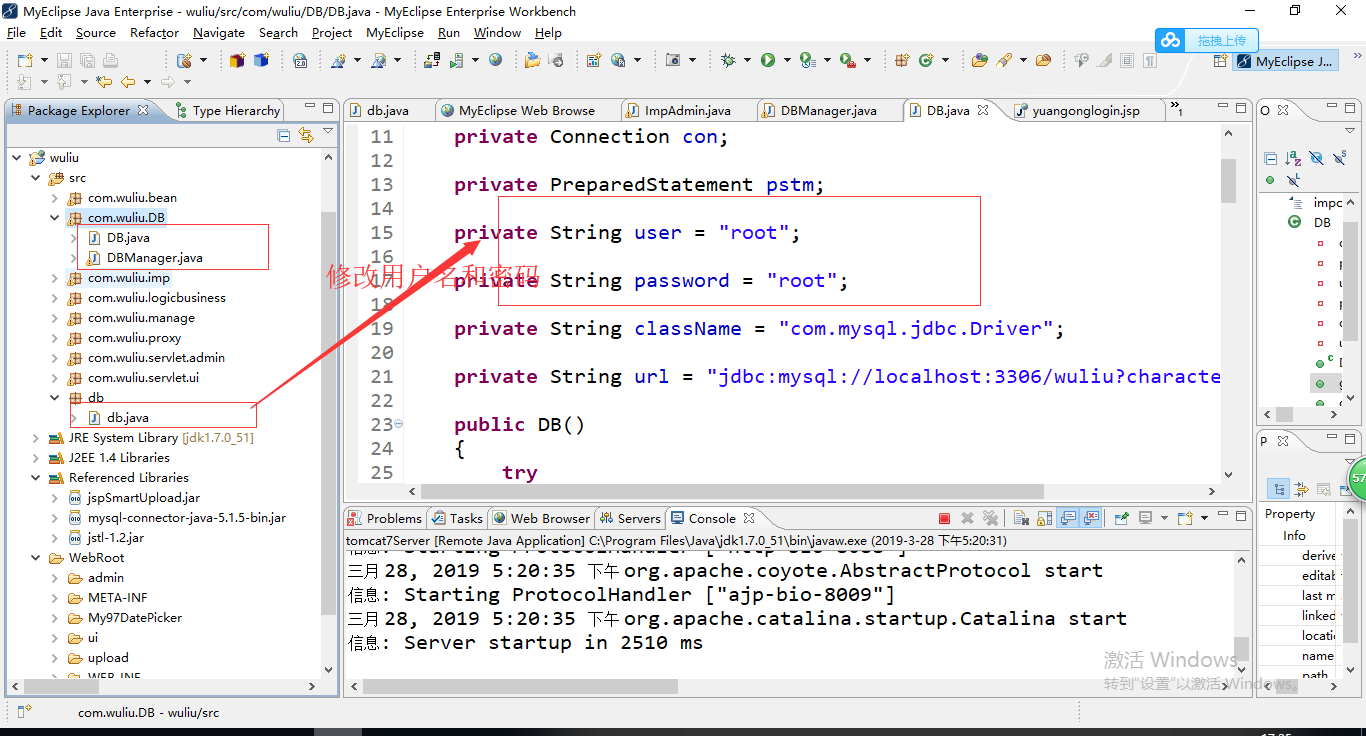The height and width of the screenshot is (736, 1366).
Task: Toggle Show Whitespace Characters paragraph icon
Action: click(x=1150, y=61)
